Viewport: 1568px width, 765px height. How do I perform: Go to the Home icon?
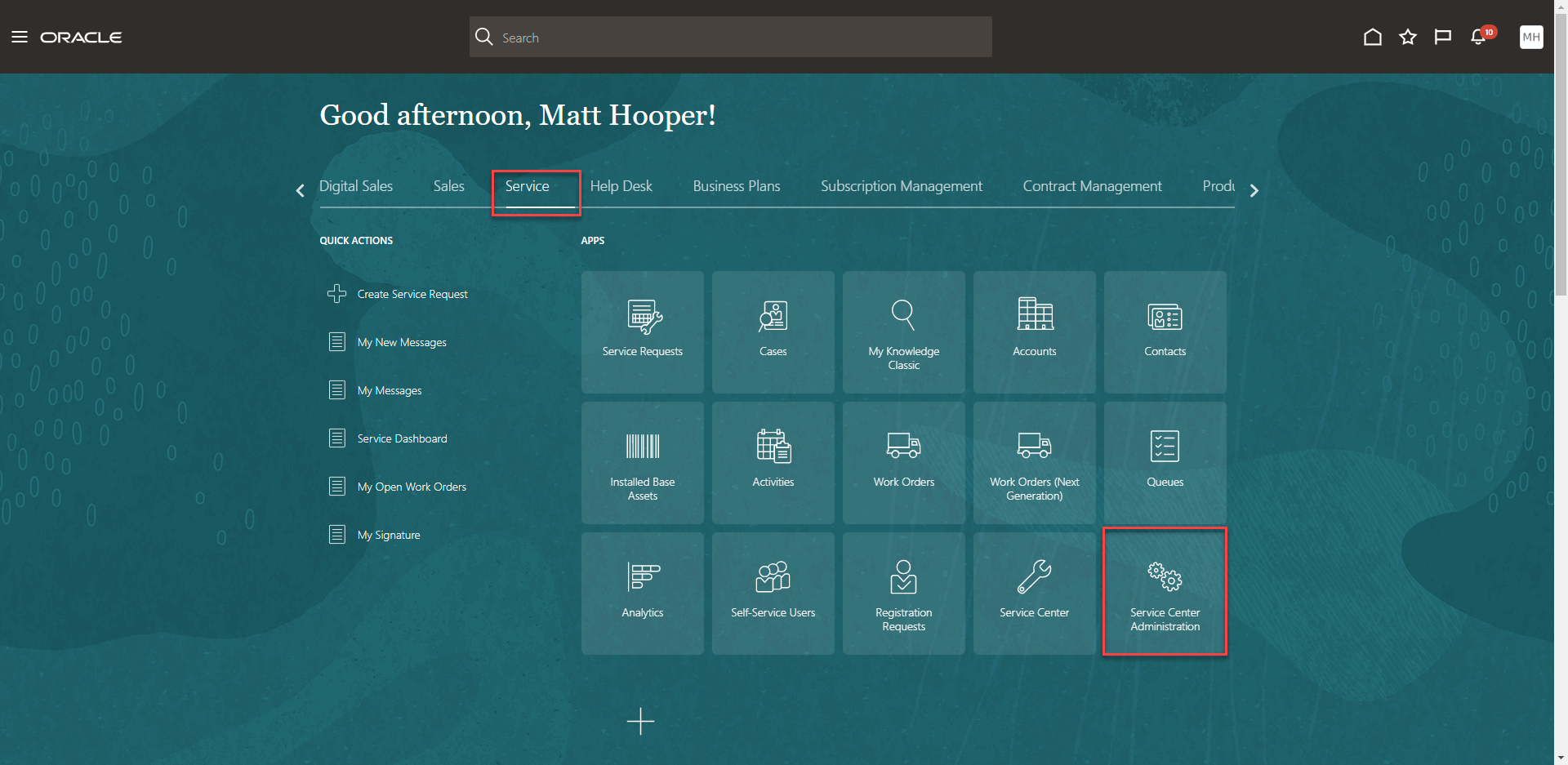tap(1373, 37)
